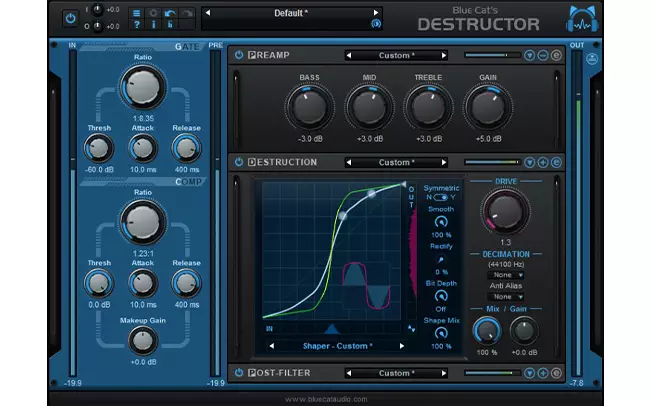
Task: Click the Preamp TREBLE knob
Action: (x=428, y=107)
